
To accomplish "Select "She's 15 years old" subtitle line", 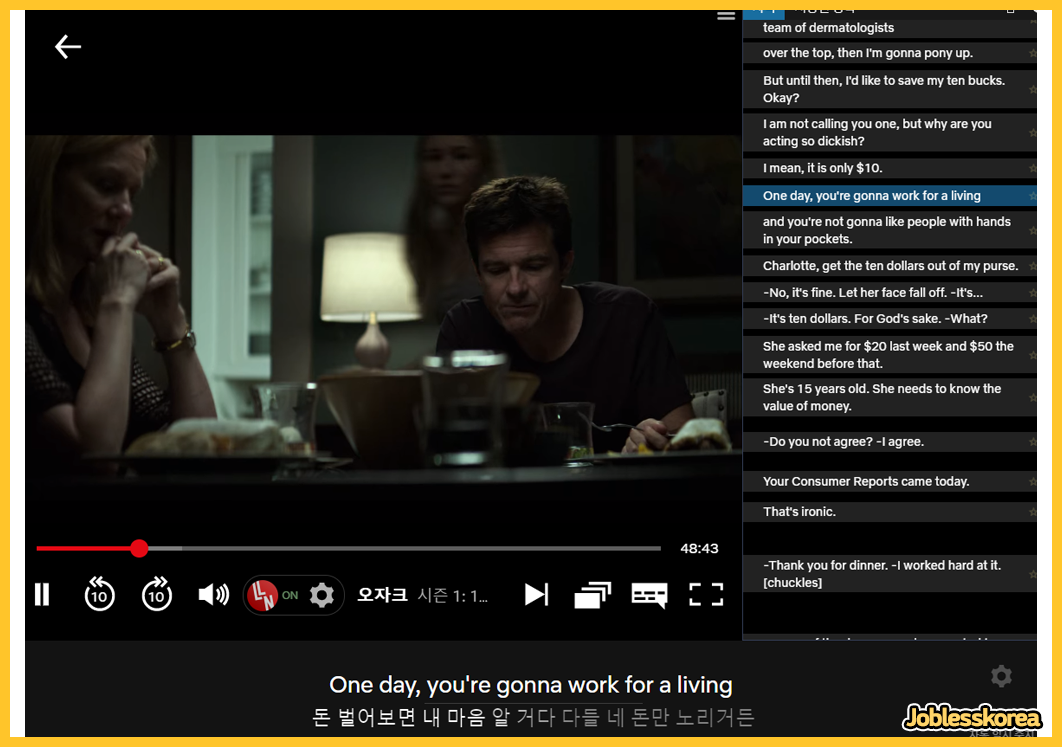I will 889,398.
